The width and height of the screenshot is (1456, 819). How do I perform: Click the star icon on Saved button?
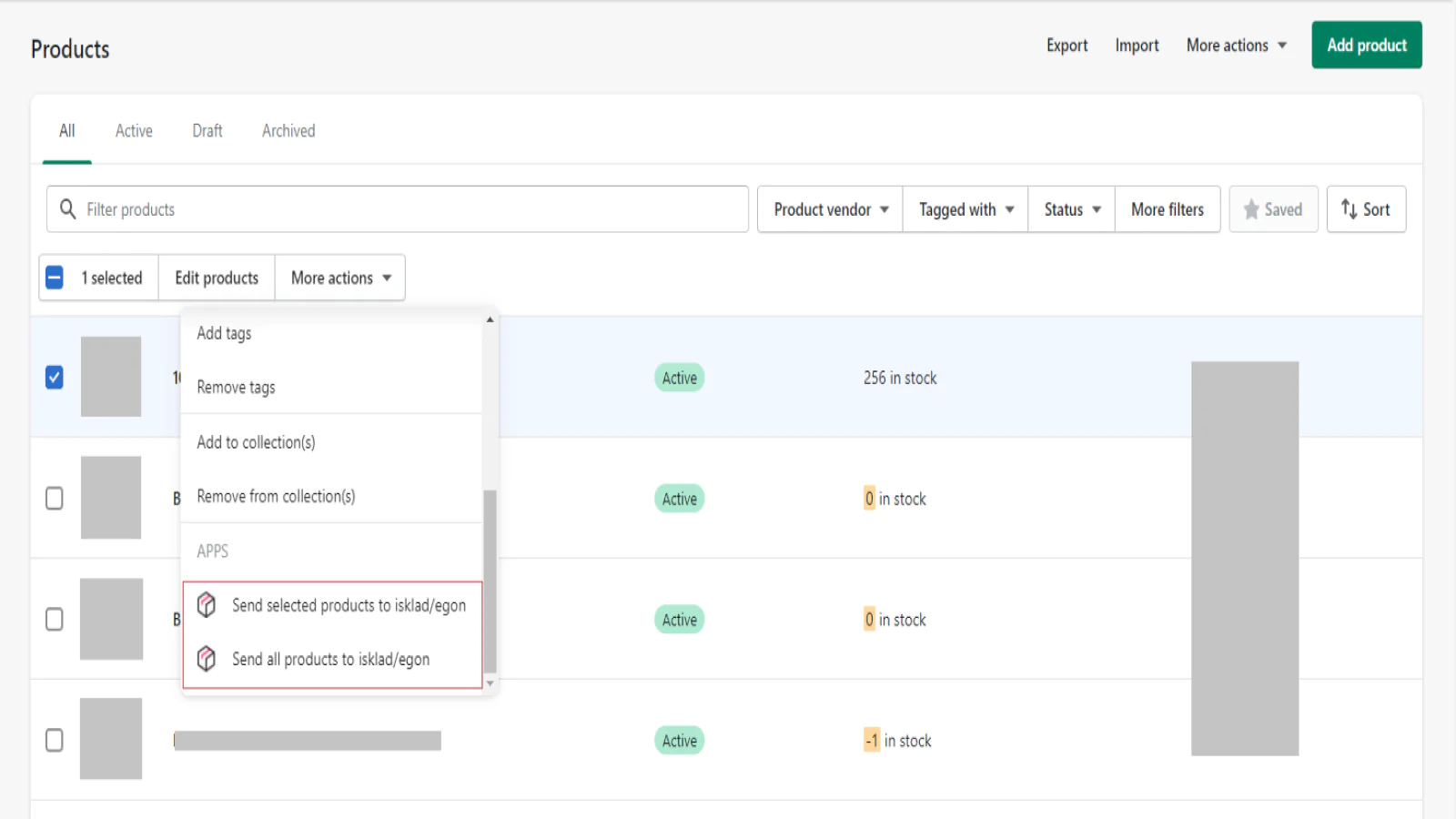click(x=1251, y=209)
